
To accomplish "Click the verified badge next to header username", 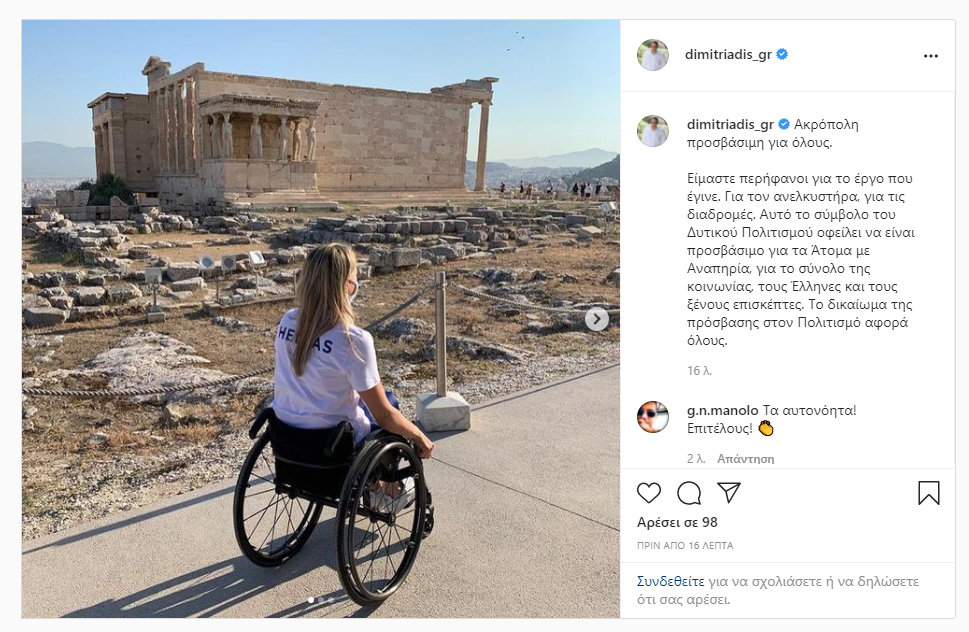I will [782, 54].
